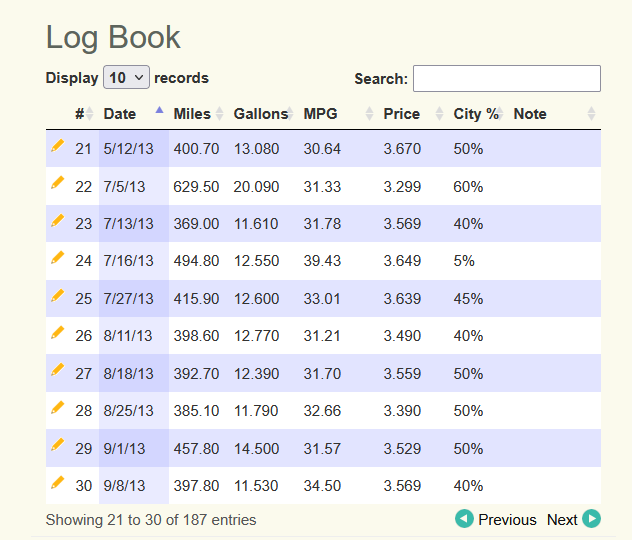Select the date 8/25/13 cell
Viewport: 632px width, 540px height.
point(134,411)
